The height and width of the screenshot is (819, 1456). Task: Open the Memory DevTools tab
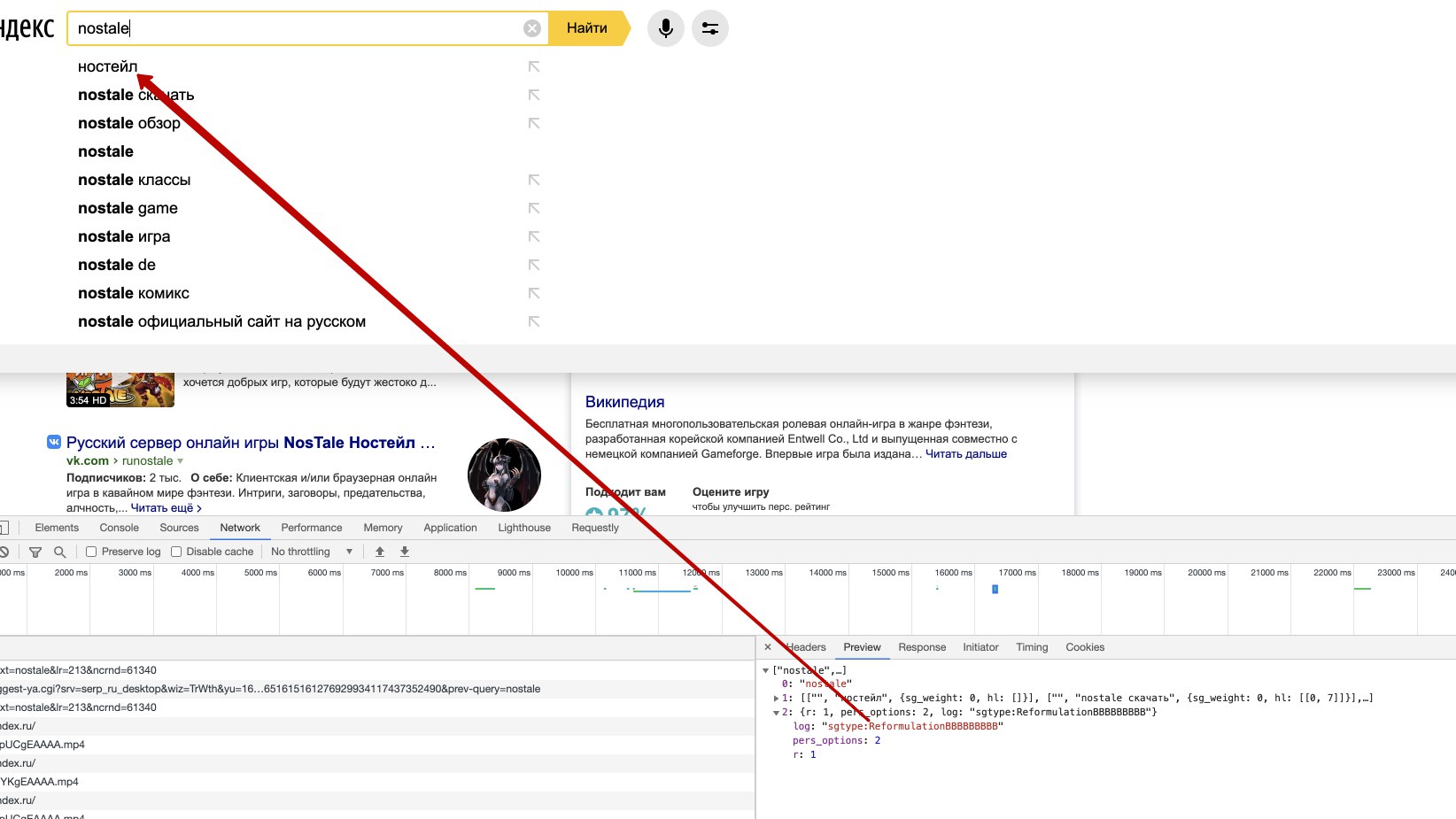pos(383,528)
